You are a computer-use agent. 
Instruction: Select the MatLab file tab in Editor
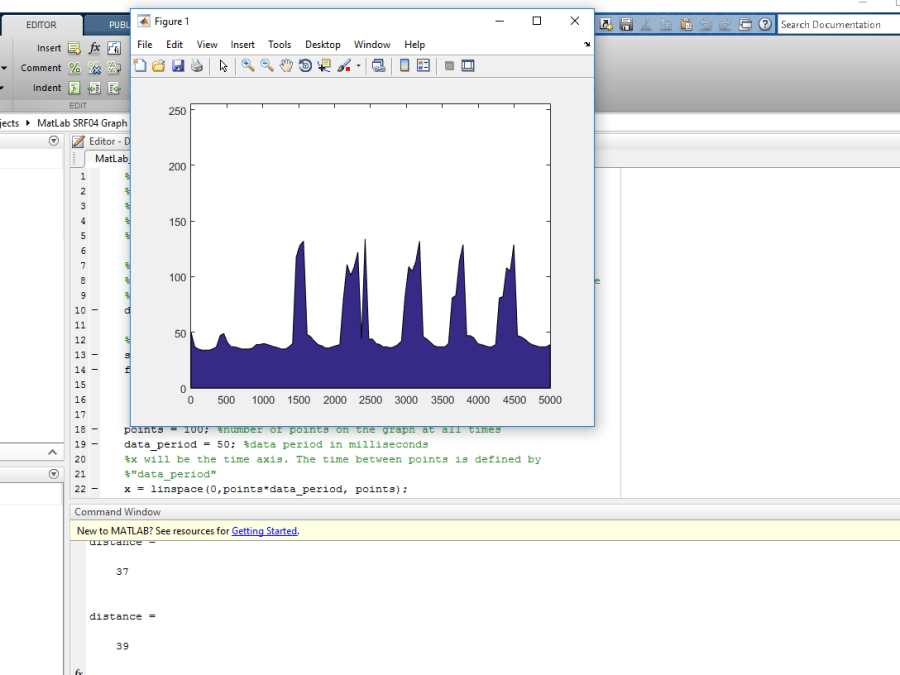pos(109,158)
